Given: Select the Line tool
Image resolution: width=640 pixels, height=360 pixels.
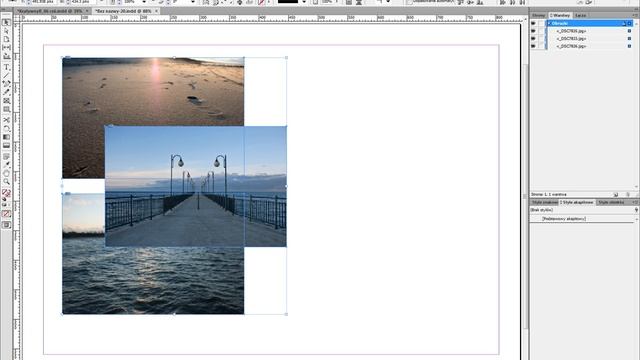Looking at the screenshot, I should [7, 75].
